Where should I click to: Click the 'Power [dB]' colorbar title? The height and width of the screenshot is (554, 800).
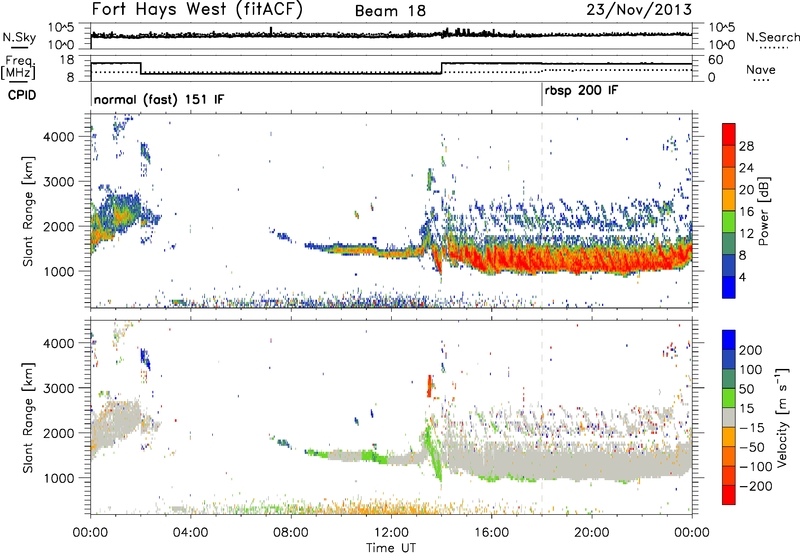coord(763,211)
